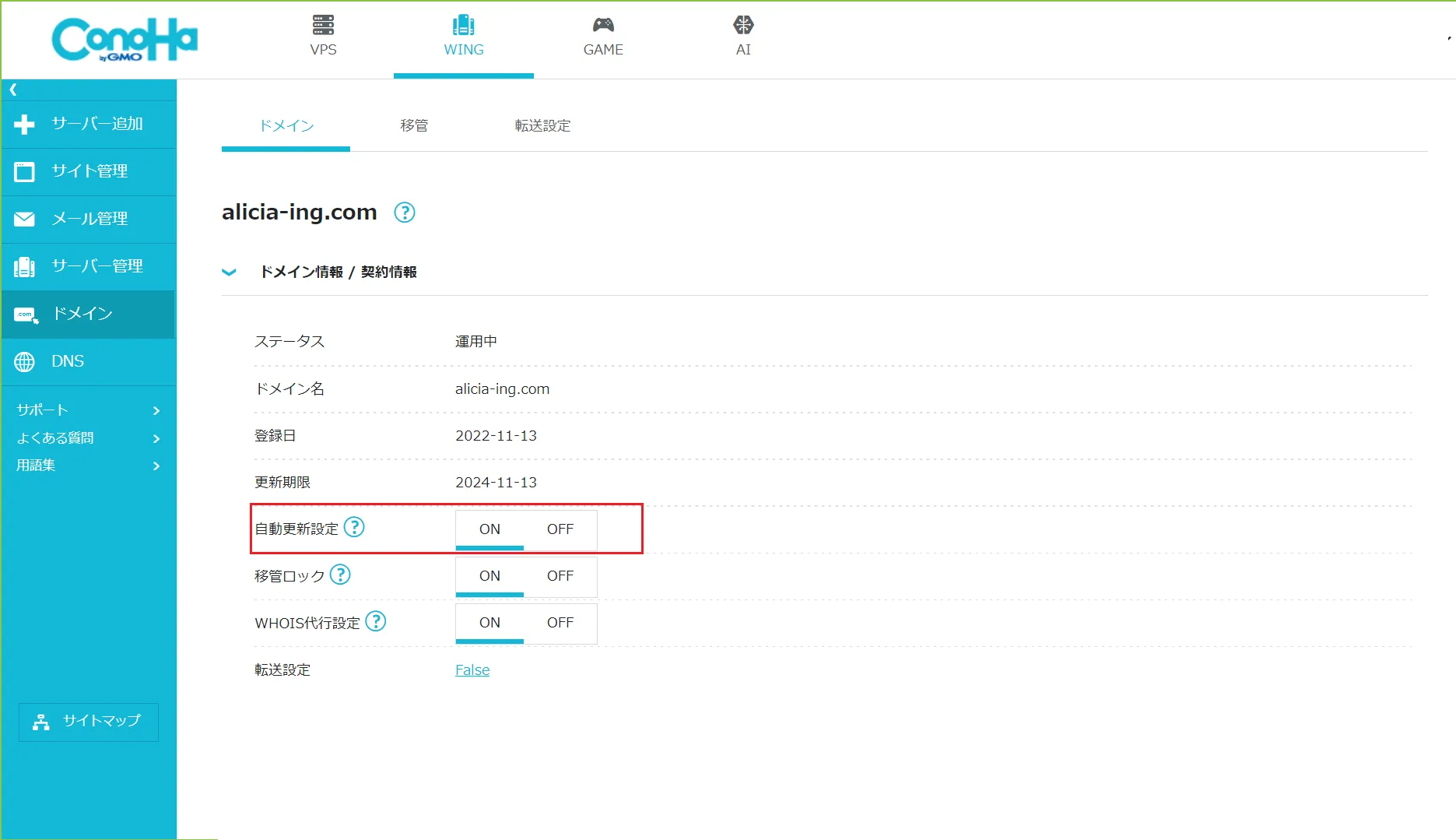Collapse the ドメイン情報 / 契約情報 section chevron
This screenshot has height=840, width=1456.
(229, 272)
